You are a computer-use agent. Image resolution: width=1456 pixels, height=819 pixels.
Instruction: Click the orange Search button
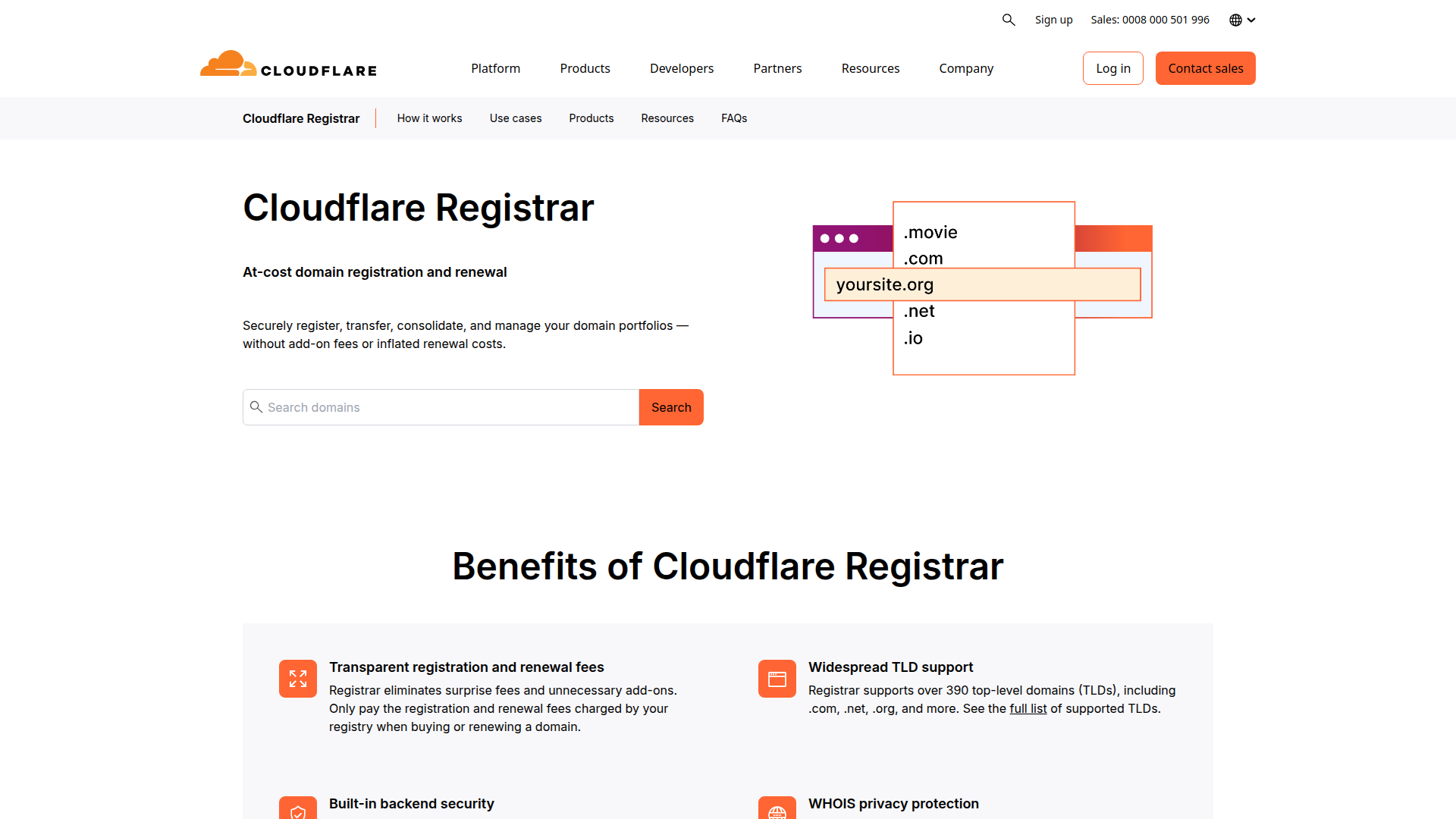[x=671, y=407]
